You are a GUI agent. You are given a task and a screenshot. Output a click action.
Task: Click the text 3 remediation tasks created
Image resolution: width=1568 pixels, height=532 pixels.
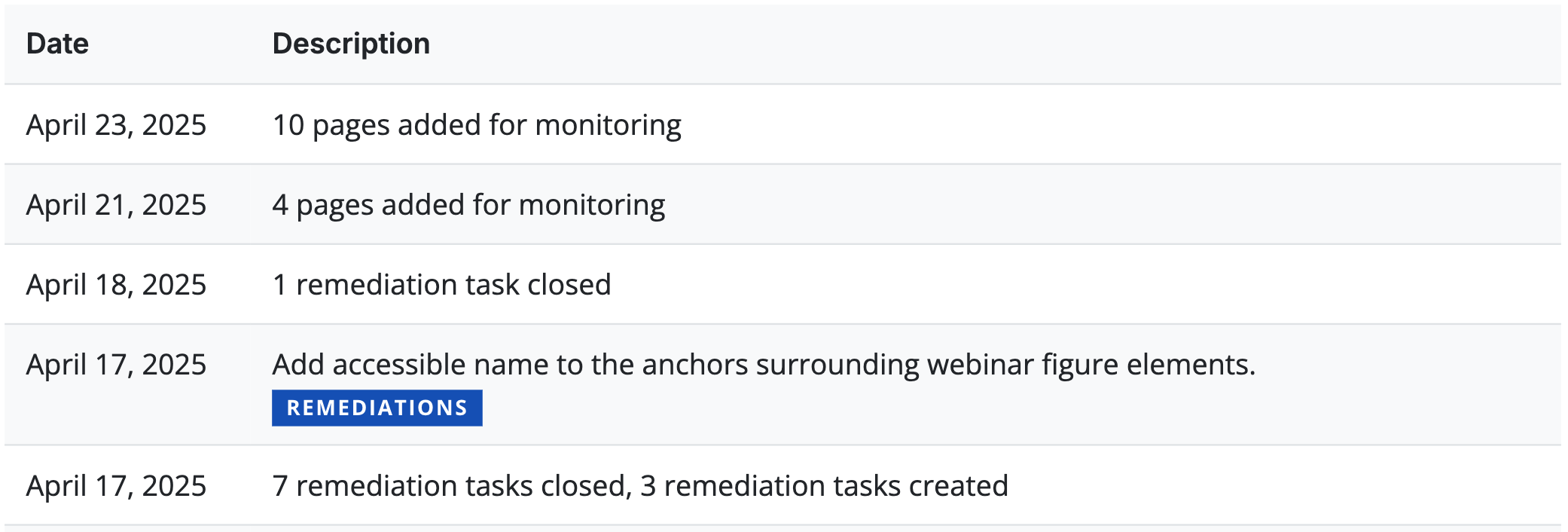[x=824, y=486]
